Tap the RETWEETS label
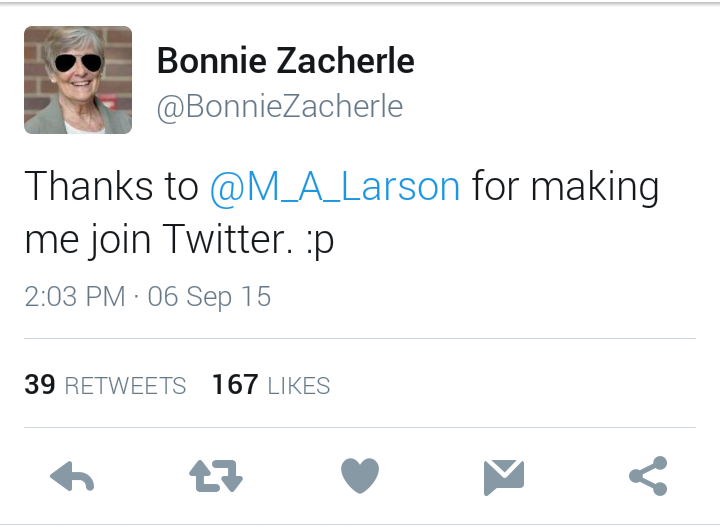This screenshot has height=527, width=720. point(125,386)
